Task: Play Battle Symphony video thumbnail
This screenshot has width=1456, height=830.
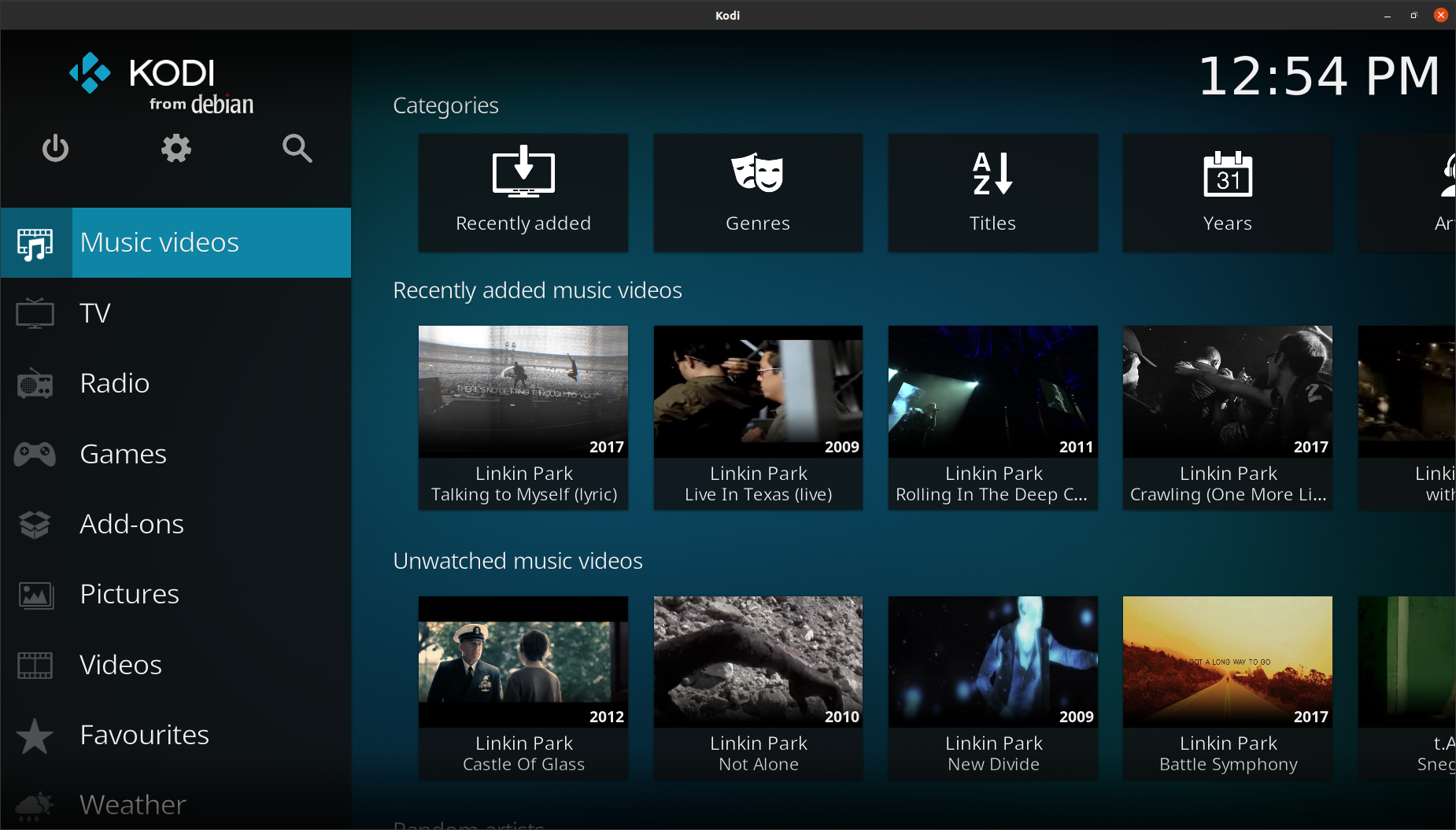Action: point(1228,662)
